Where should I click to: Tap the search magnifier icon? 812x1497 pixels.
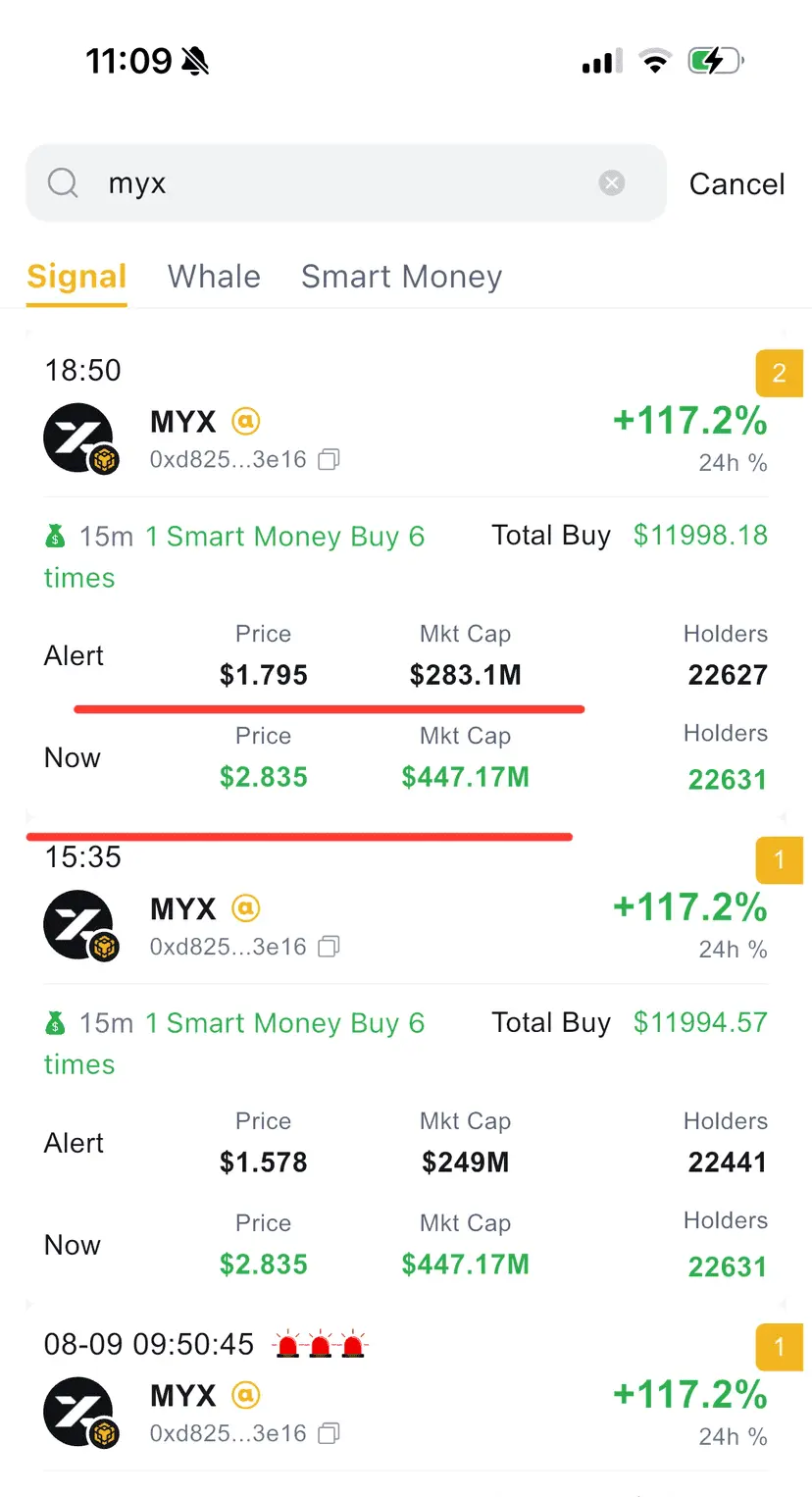click(x=63, y=182)
